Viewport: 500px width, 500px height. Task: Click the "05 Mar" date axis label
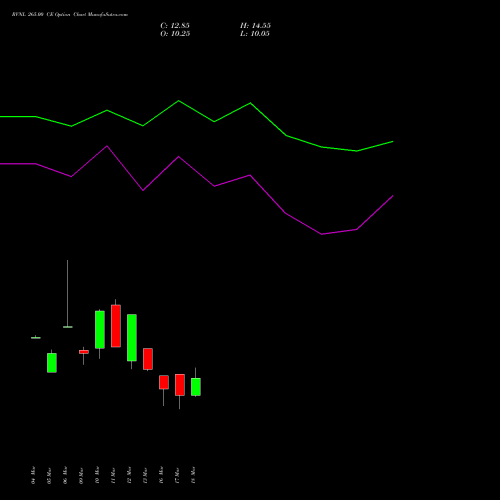pos(49,475)
